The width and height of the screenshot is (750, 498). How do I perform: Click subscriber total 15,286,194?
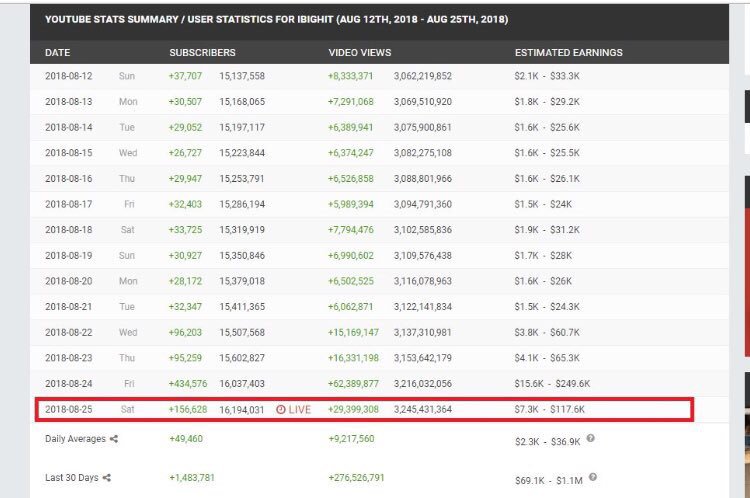(x=242, y=204)
